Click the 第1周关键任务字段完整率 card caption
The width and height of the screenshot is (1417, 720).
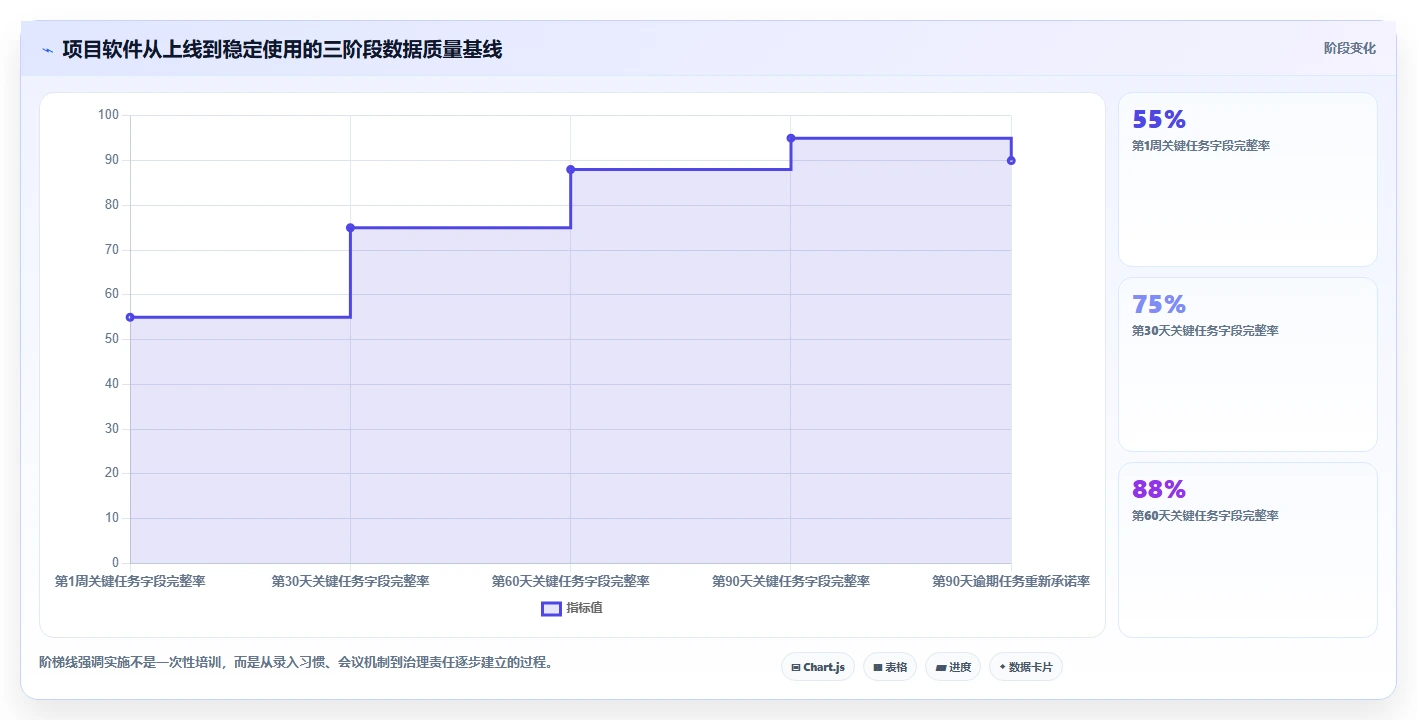click(1201, 146)
